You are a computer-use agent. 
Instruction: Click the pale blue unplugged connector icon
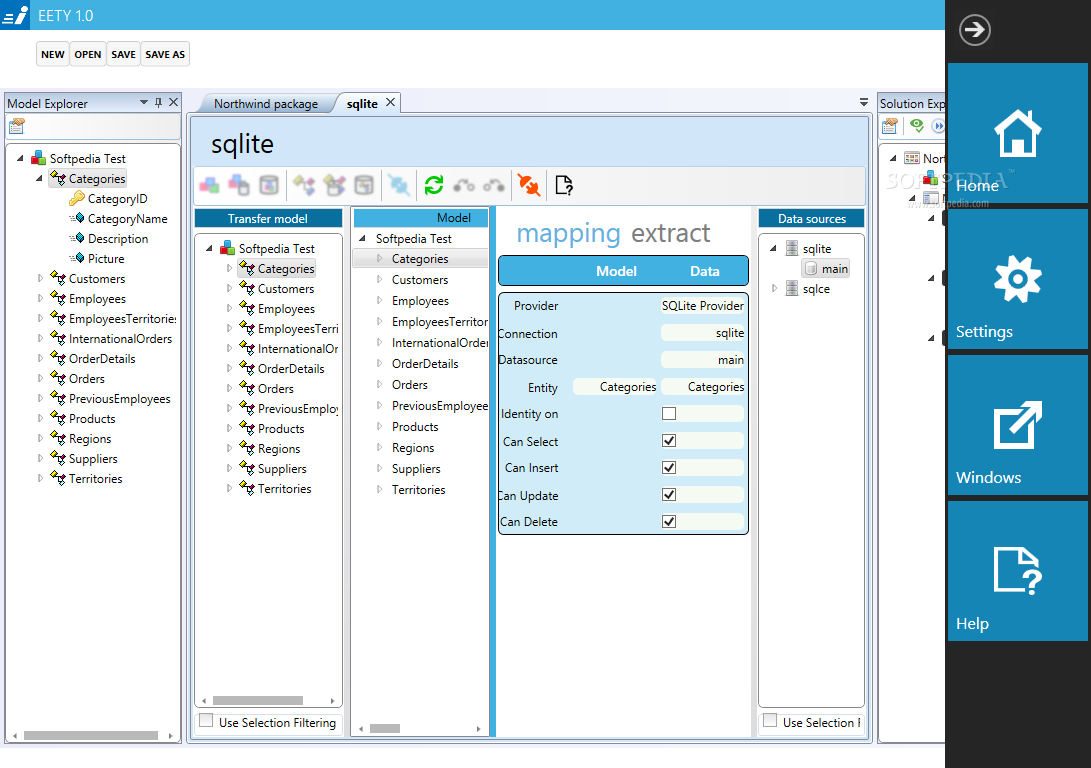(x=399, y=185)
